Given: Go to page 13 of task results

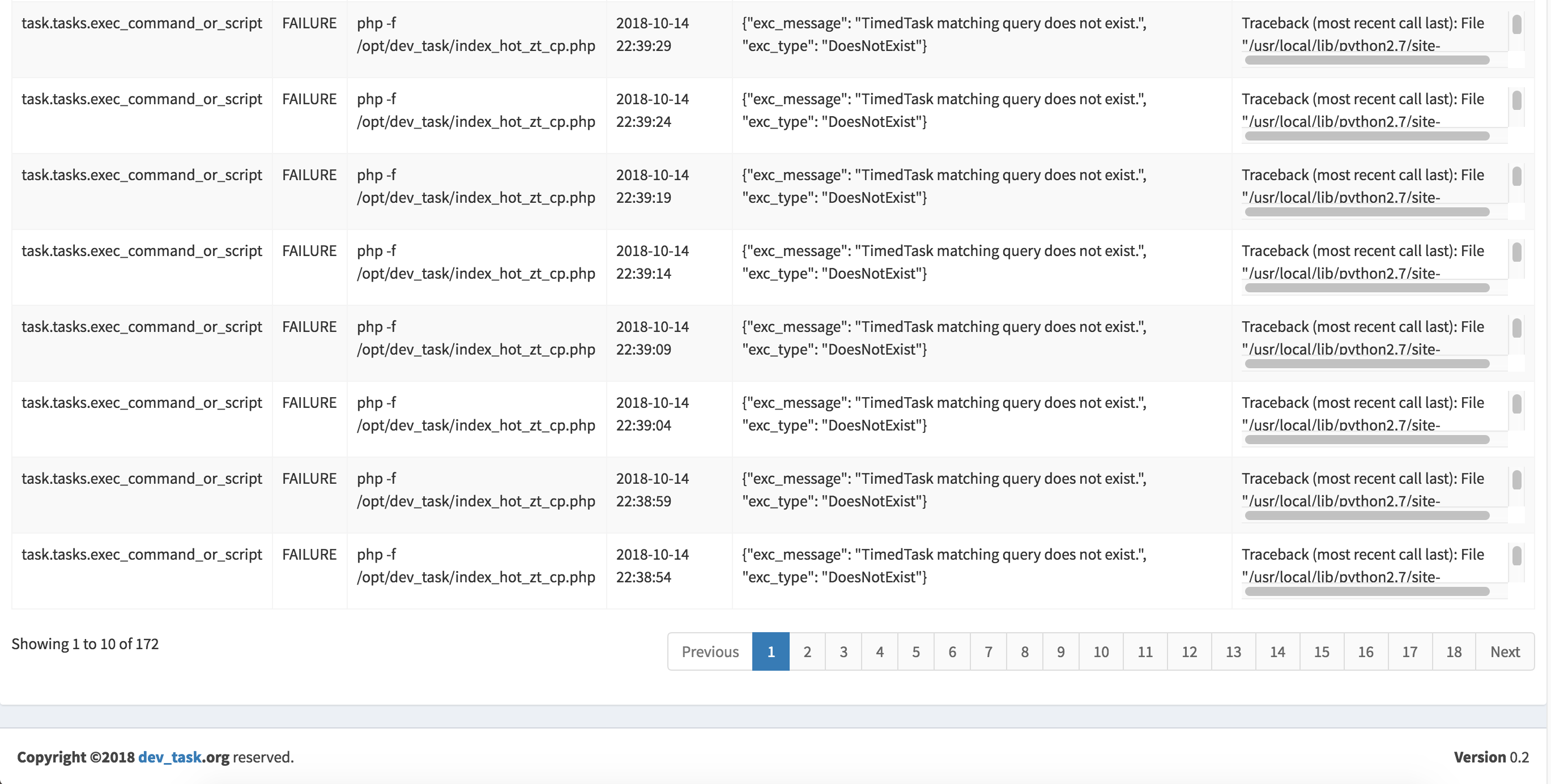Looking at the screenshot, I should pos(1233,651).
